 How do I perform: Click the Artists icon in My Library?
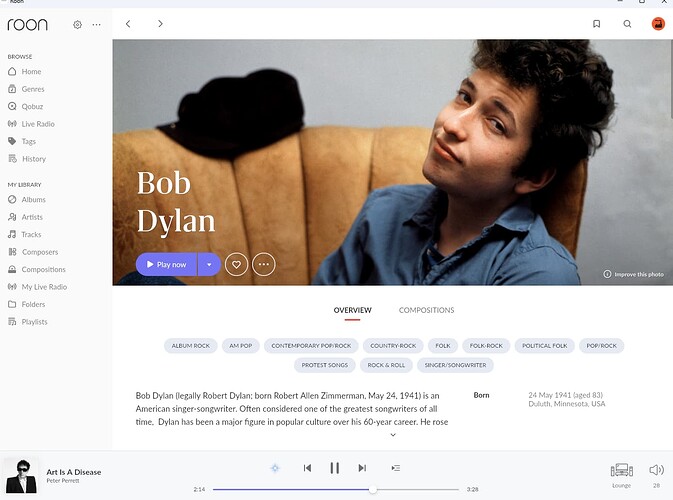click(x=12, y=217)
